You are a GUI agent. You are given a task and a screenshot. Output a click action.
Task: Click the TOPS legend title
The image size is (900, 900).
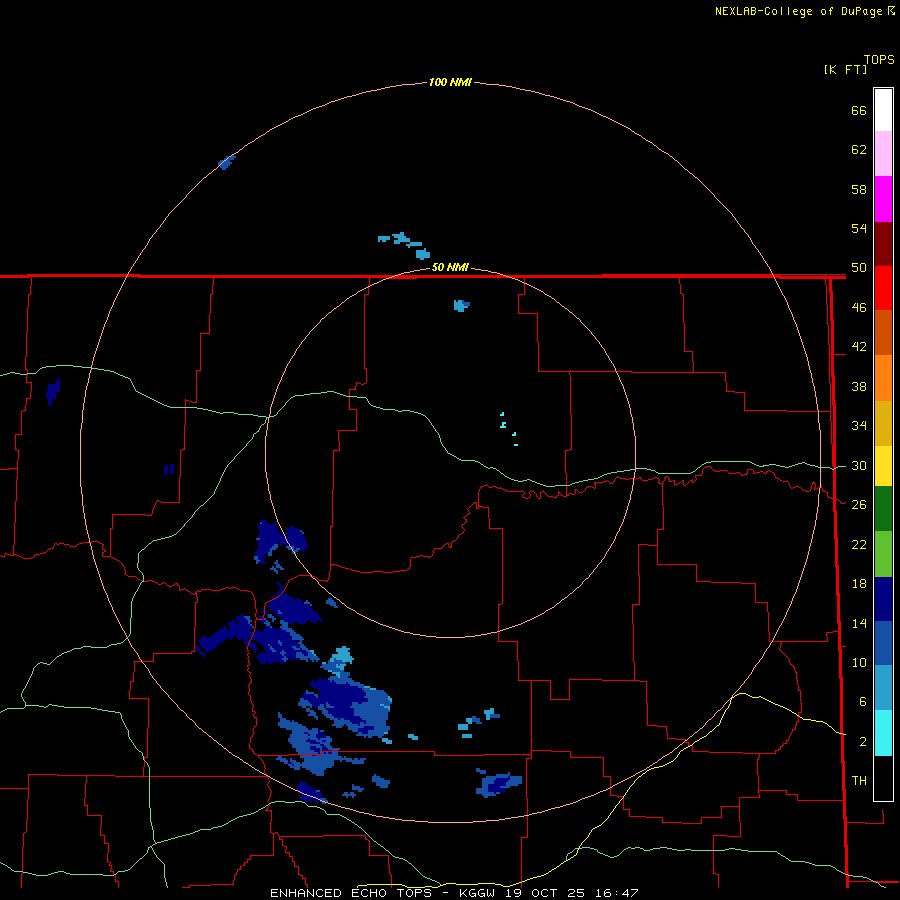(x=879, y=60)
